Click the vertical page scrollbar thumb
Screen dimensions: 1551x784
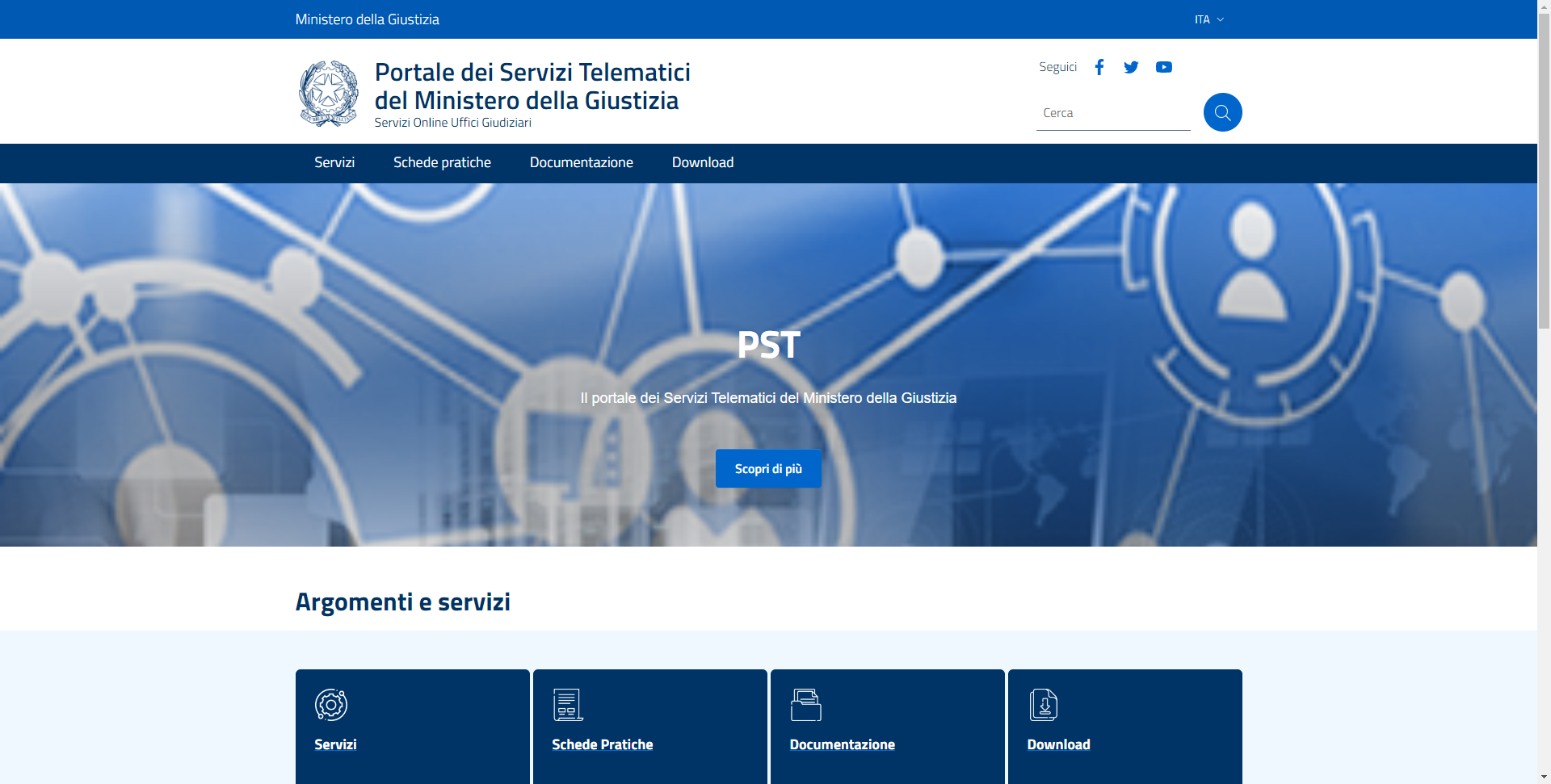[1544, 171]
